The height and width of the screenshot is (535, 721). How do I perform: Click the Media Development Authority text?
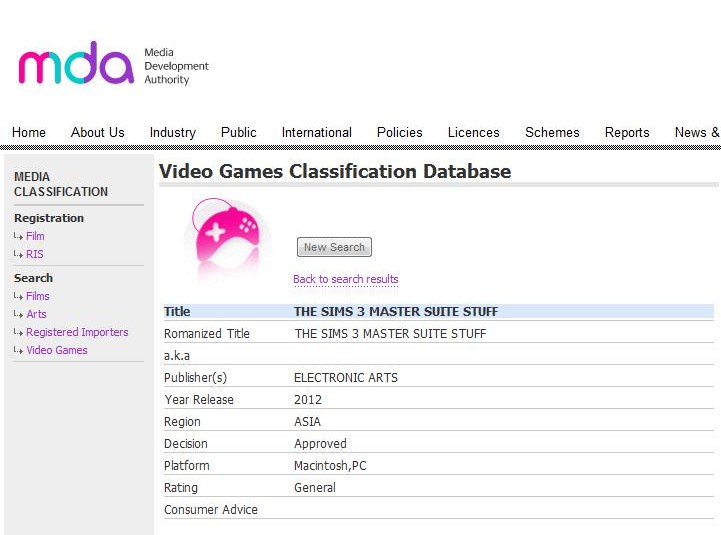tap(176, 66)
